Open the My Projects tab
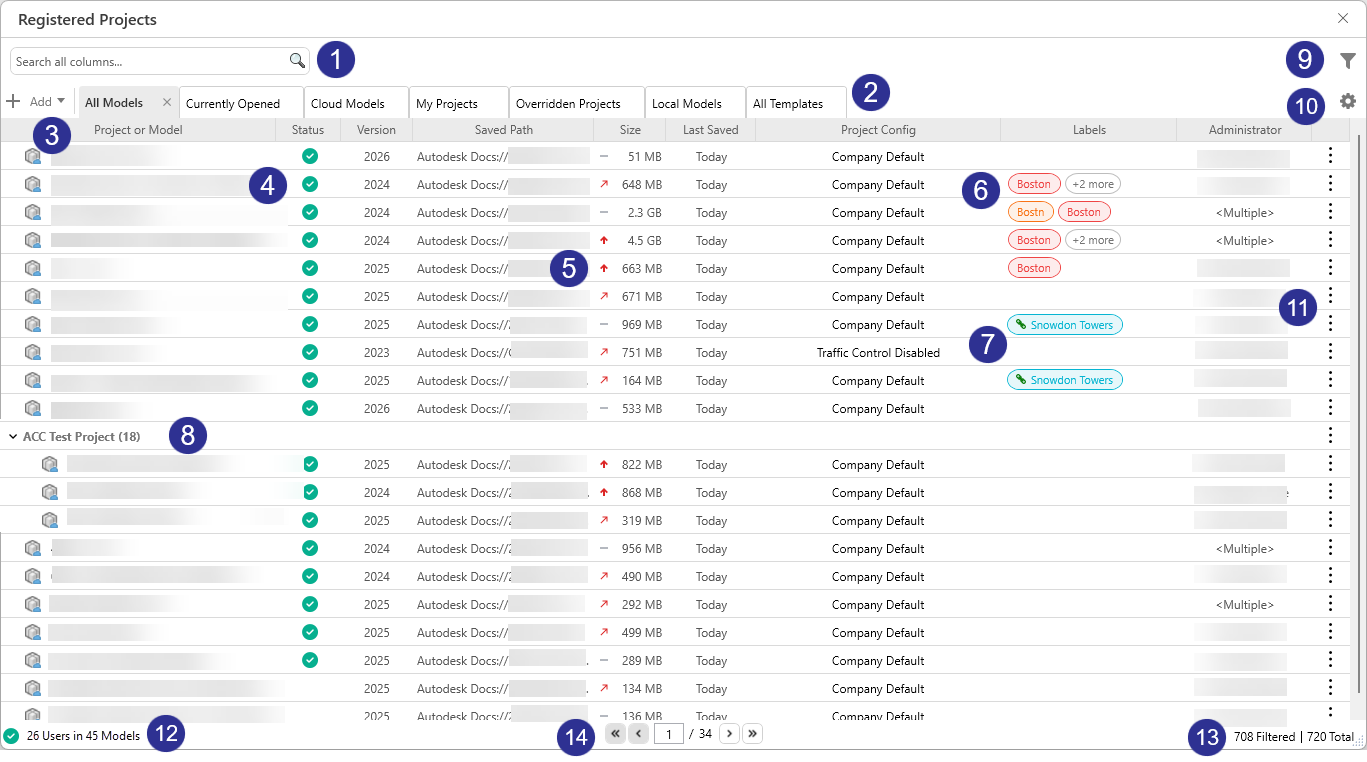This screenshot has height=762, width=1367. 459,103
